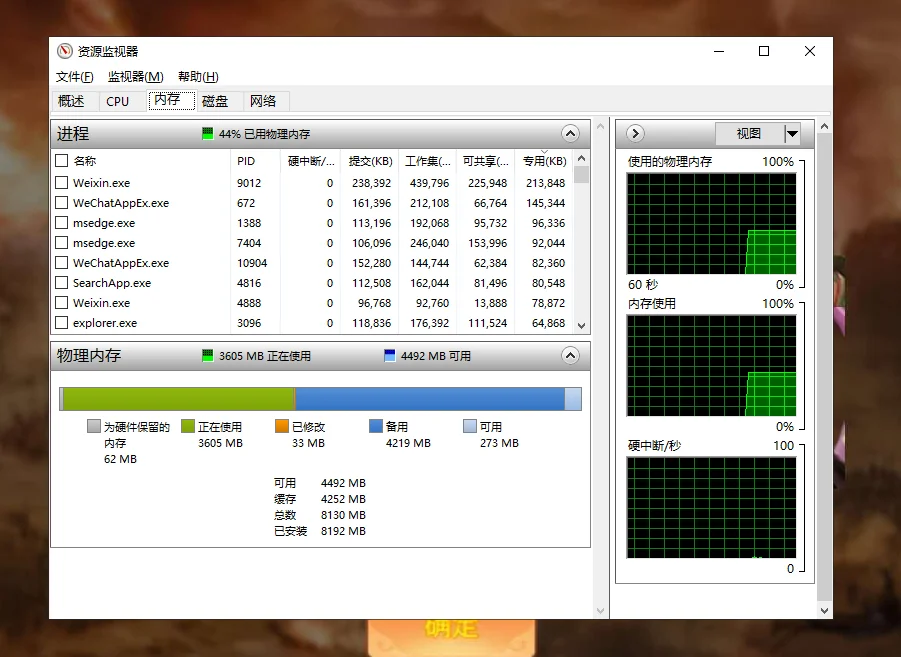Viewport: 901px width, 657px height.
Task: Click the 硬中断/秒 graph
Action: (x=711, y=508)
